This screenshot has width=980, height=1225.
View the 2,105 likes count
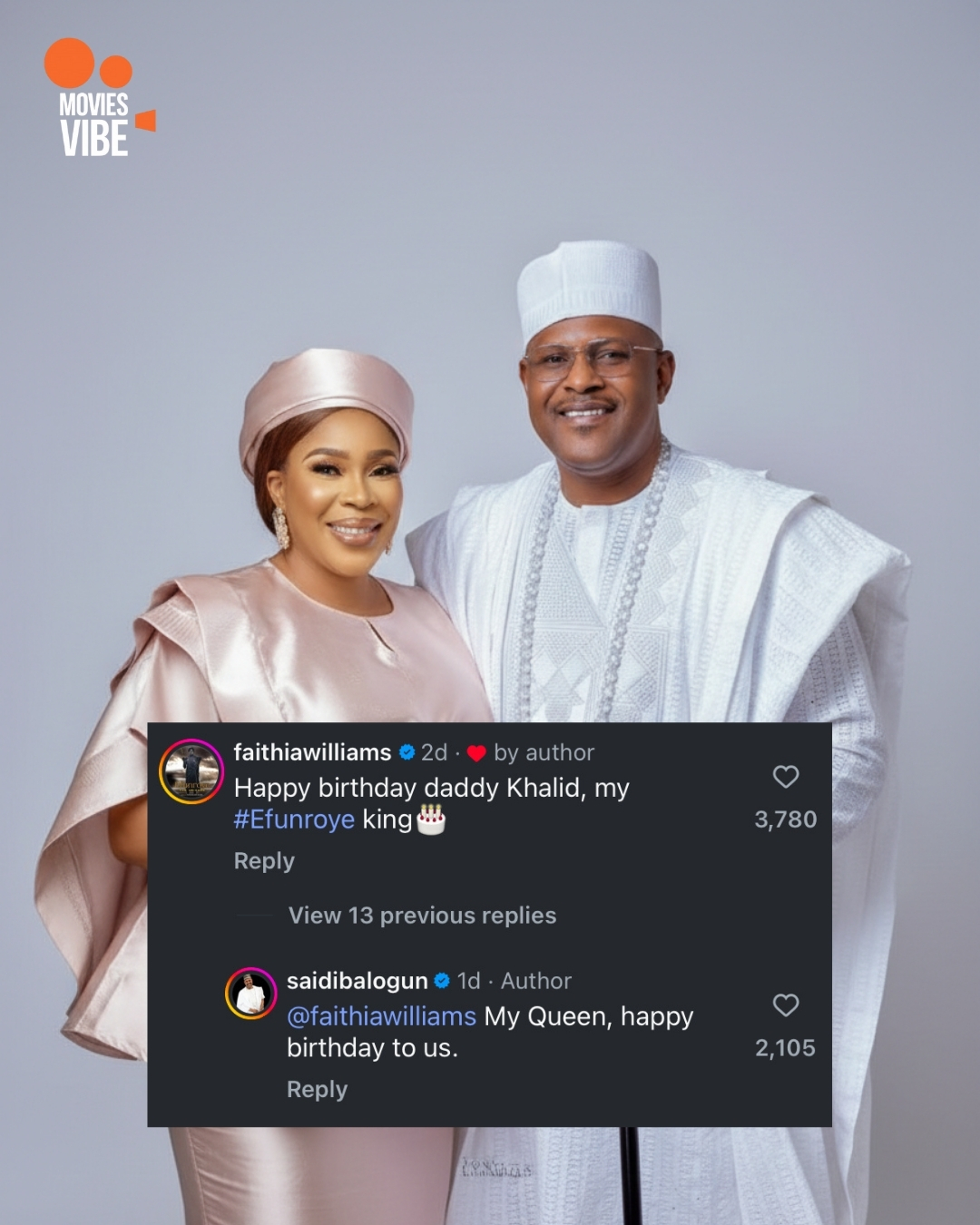(786, 1048)
